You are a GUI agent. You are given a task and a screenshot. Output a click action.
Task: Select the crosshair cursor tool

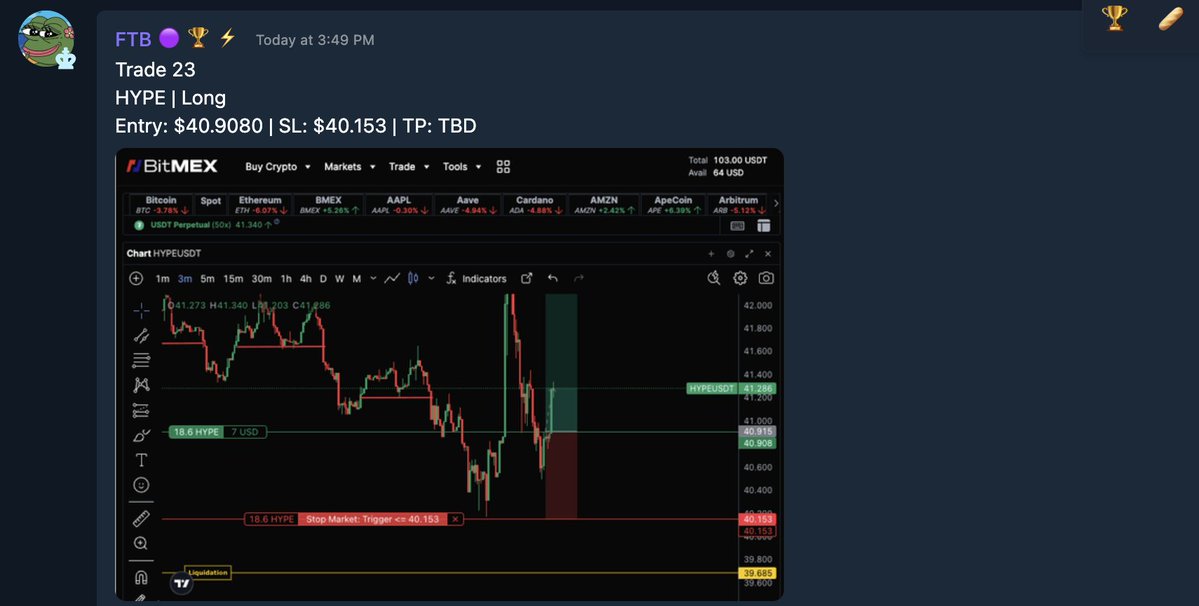tap(141, 310)
